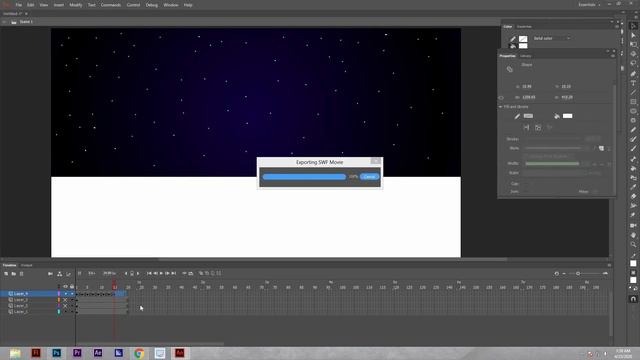The image size is (640, 360).
Task: Click the After Effects icon in the taskbar
Action: (x=98, y=353)
